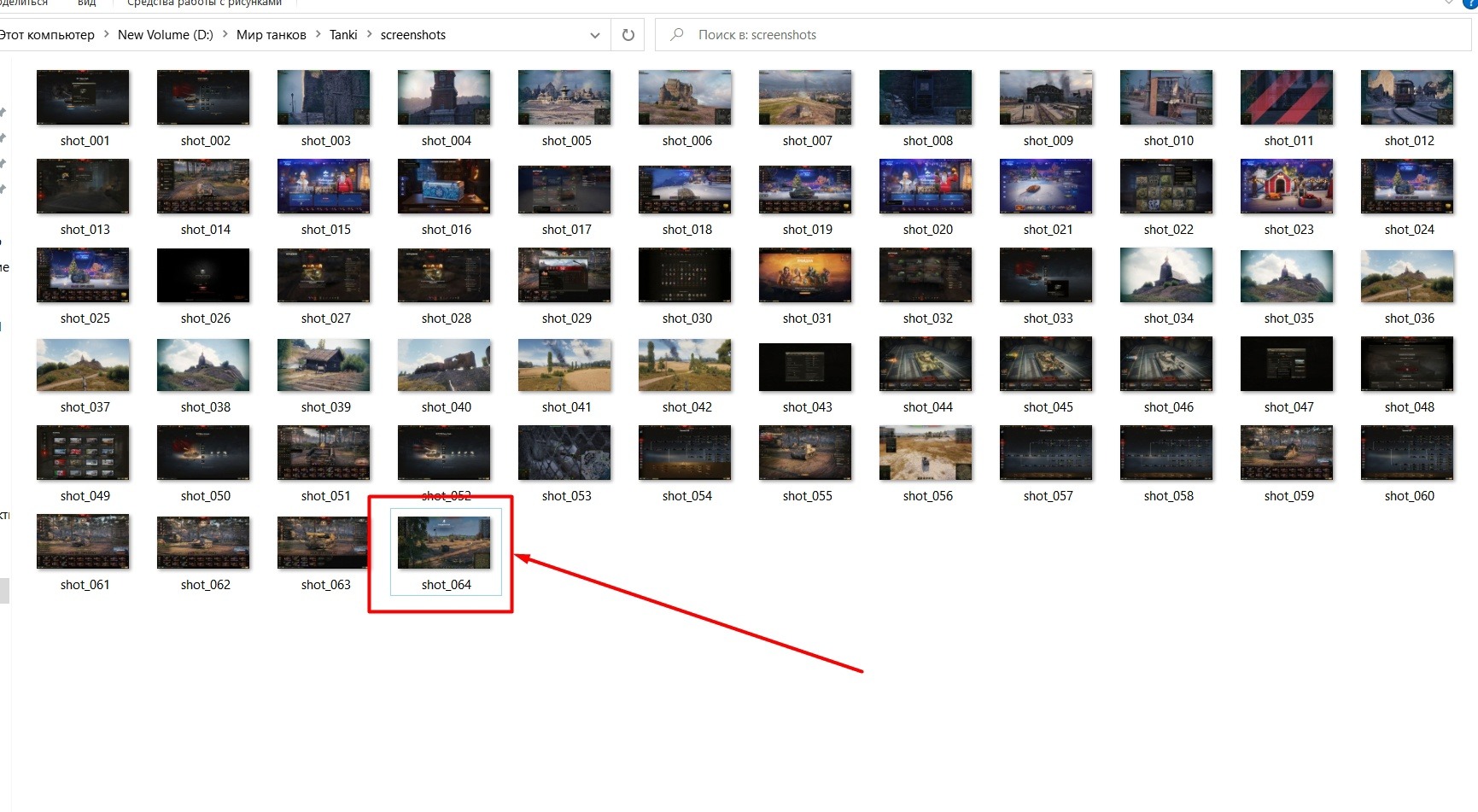Select highlighted thumbnail shot_064
The image size is (1478, 812).
[444, 541]
